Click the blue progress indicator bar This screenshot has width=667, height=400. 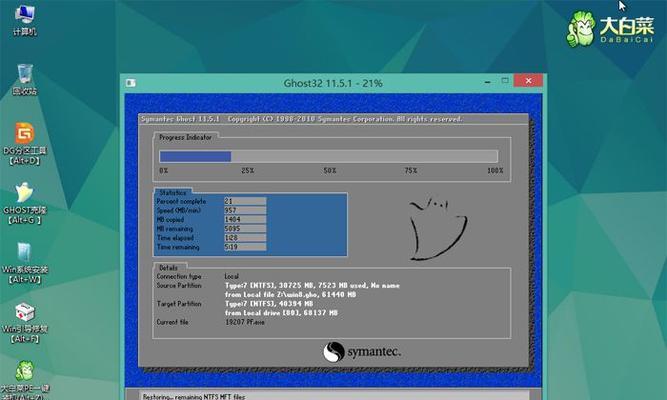195,157
